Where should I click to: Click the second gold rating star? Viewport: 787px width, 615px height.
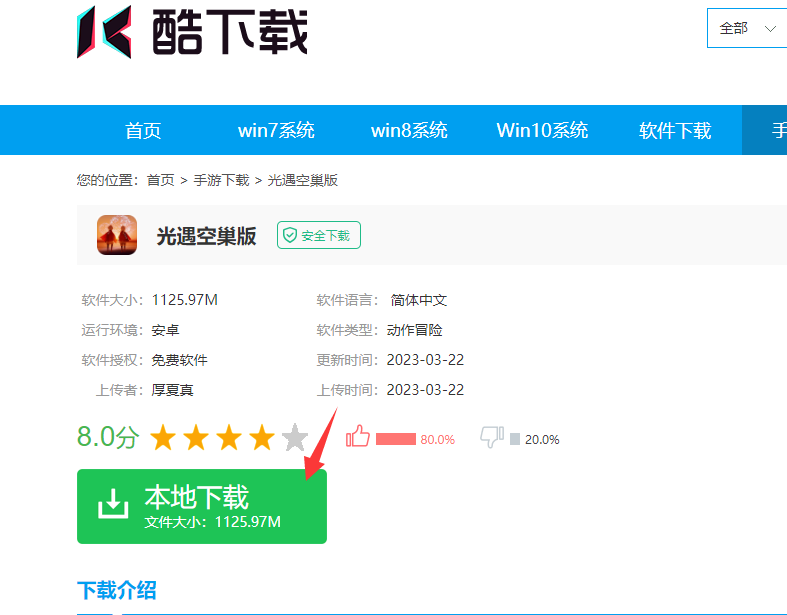(196, 437)
